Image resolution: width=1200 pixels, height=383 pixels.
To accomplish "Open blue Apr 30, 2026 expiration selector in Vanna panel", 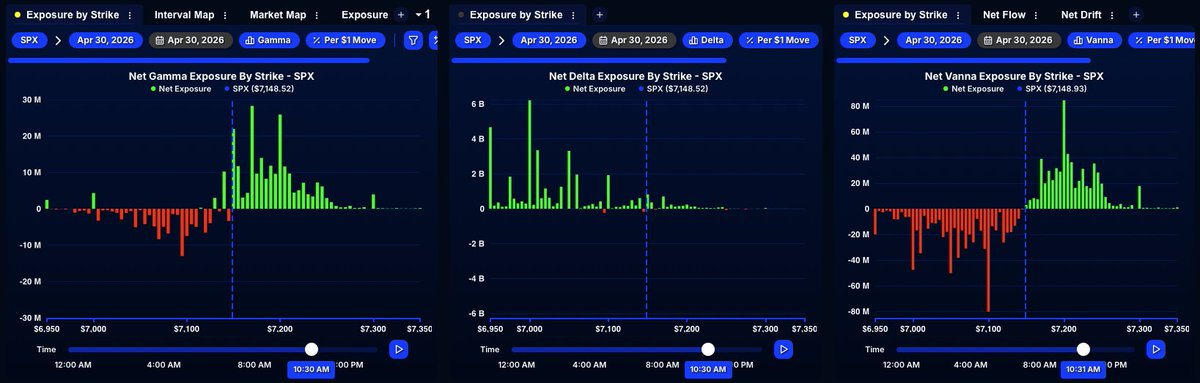I will click(x=934, y=40).
